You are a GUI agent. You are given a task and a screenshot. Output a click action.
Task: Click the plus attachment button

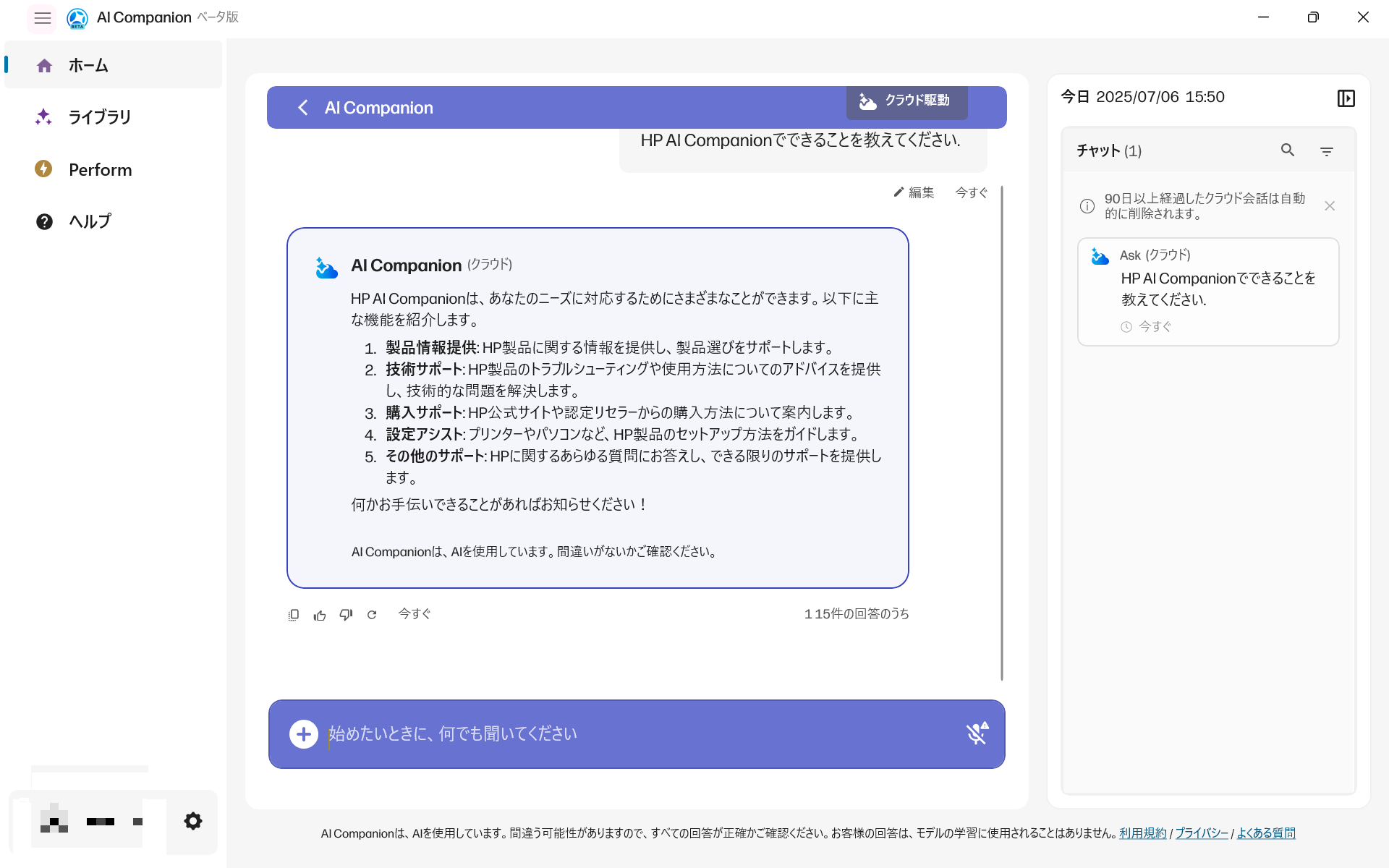coord(304,734)
